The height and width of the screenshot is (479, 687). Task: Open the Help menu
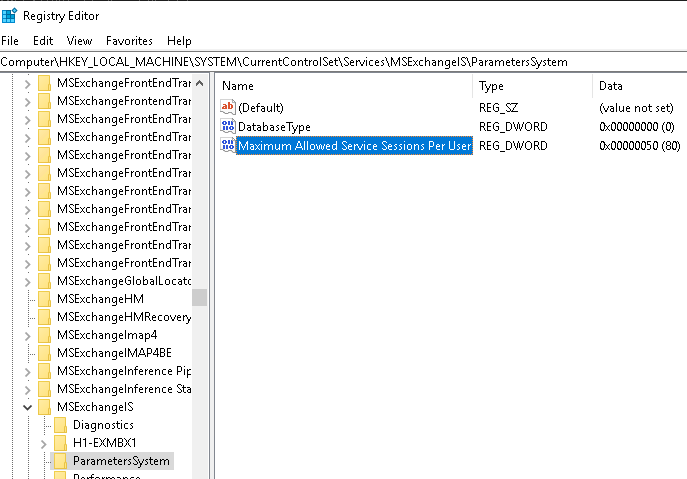179,41
